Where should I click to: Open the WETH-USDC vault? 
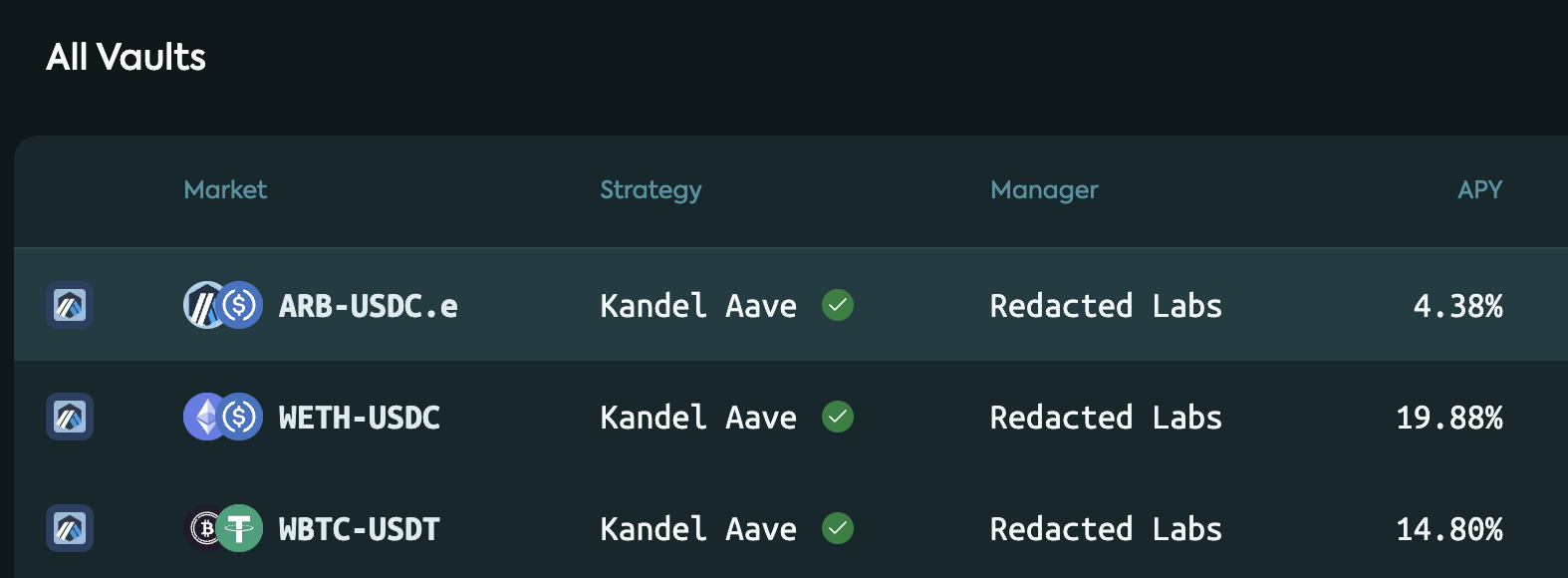click(791, 417)
